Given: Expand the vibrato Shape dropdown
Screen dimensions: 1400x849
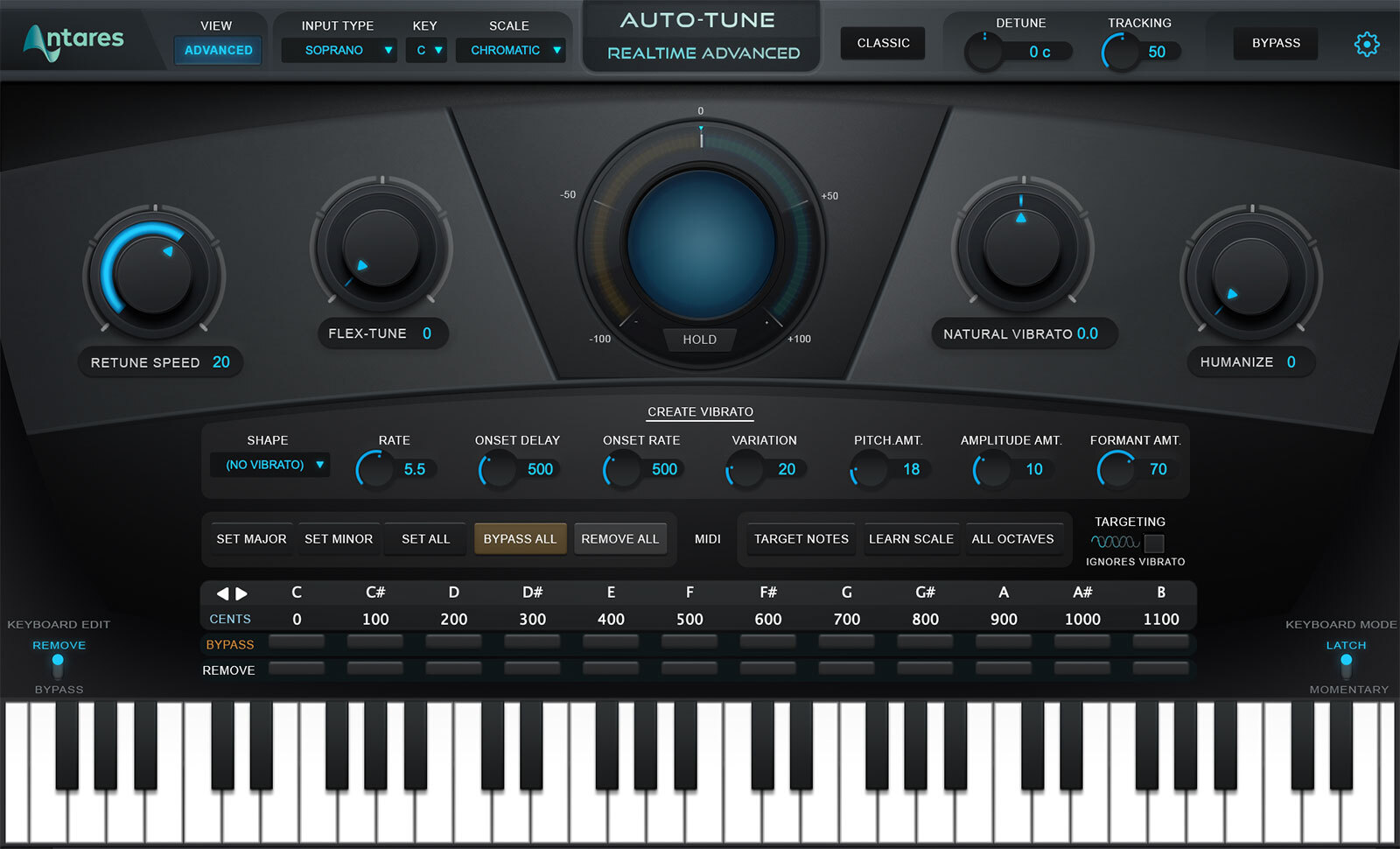Looking at the screenshot, I should click(271, 465).
